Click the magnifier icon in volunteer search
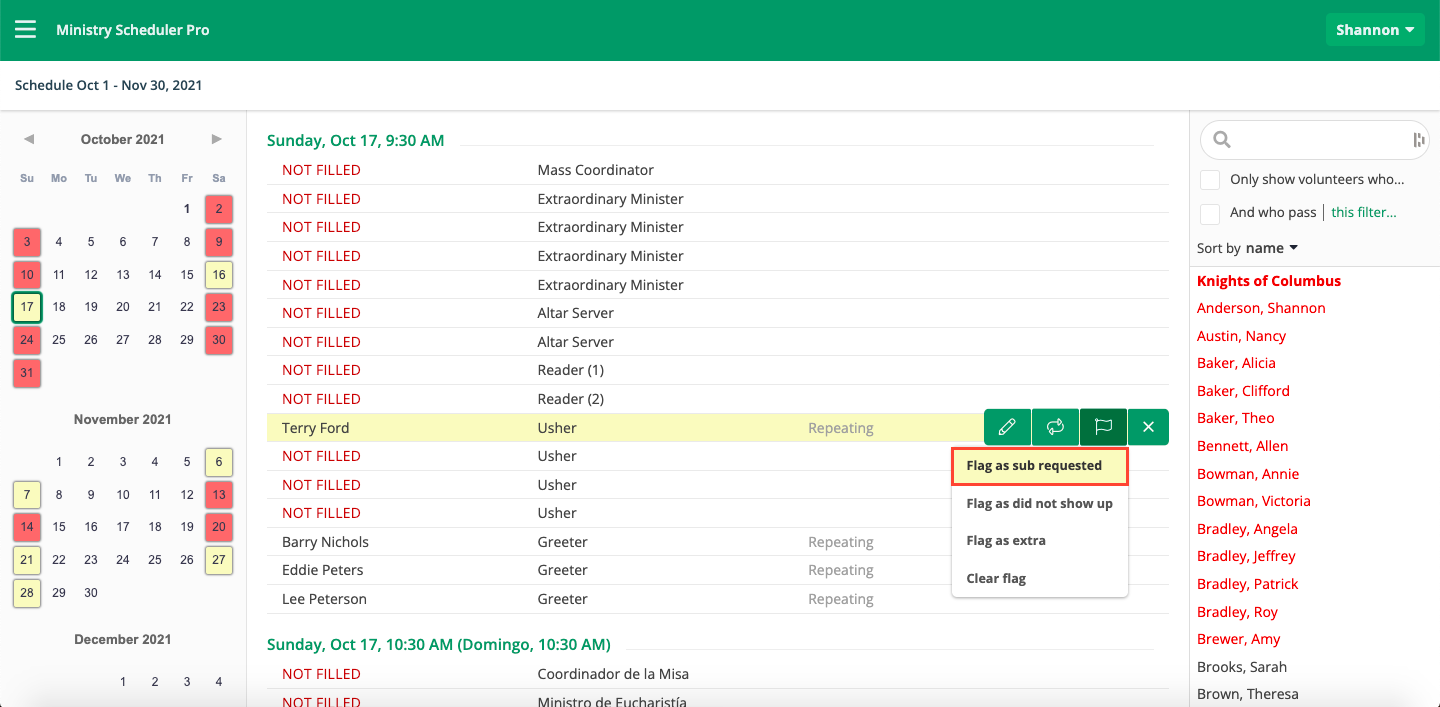The width and height of the screenshot is (1440, 707). [x=1221, y=140]
